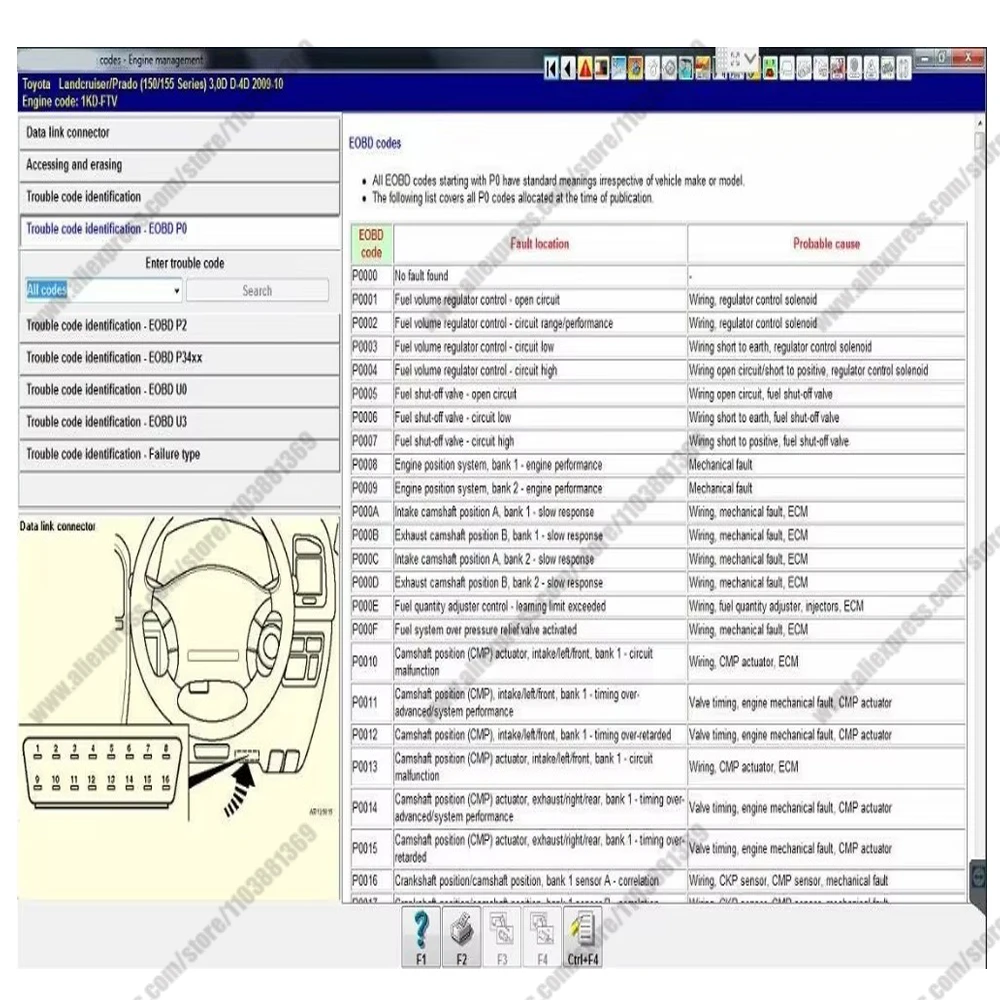This screenshot has width=1000, height=1000.
Task: Select the P0011 code cell
Action: 371,703
